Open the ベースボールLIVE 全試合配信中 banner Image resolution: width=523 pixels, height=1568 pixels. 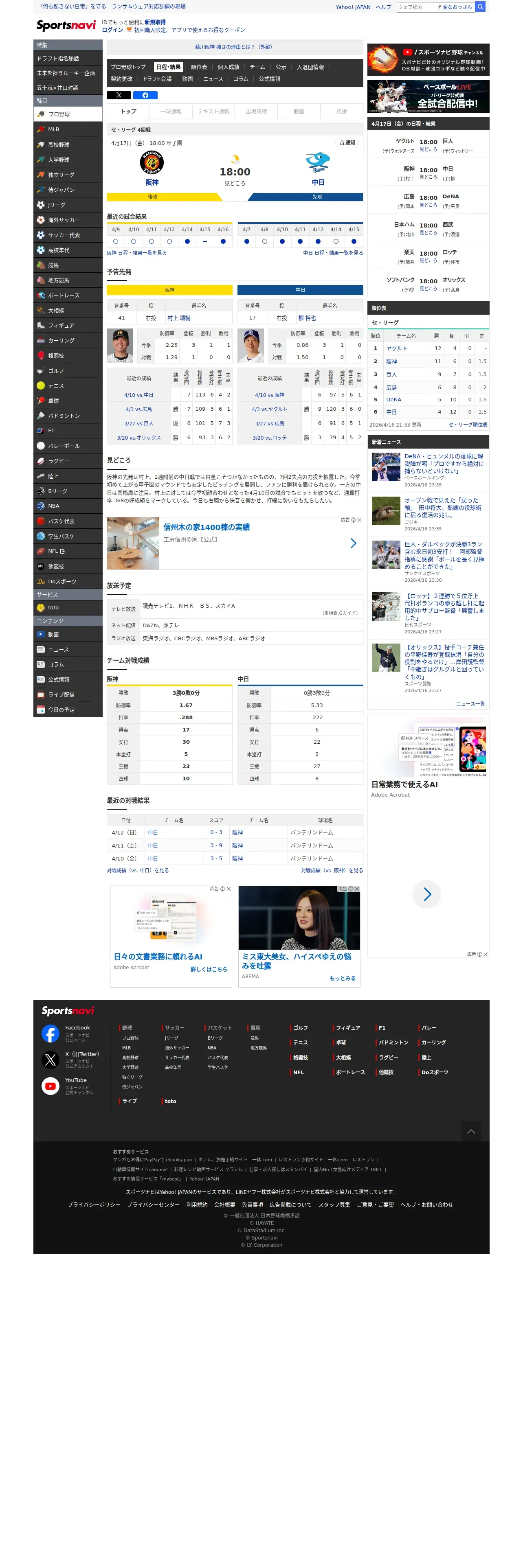click(428, 96)
